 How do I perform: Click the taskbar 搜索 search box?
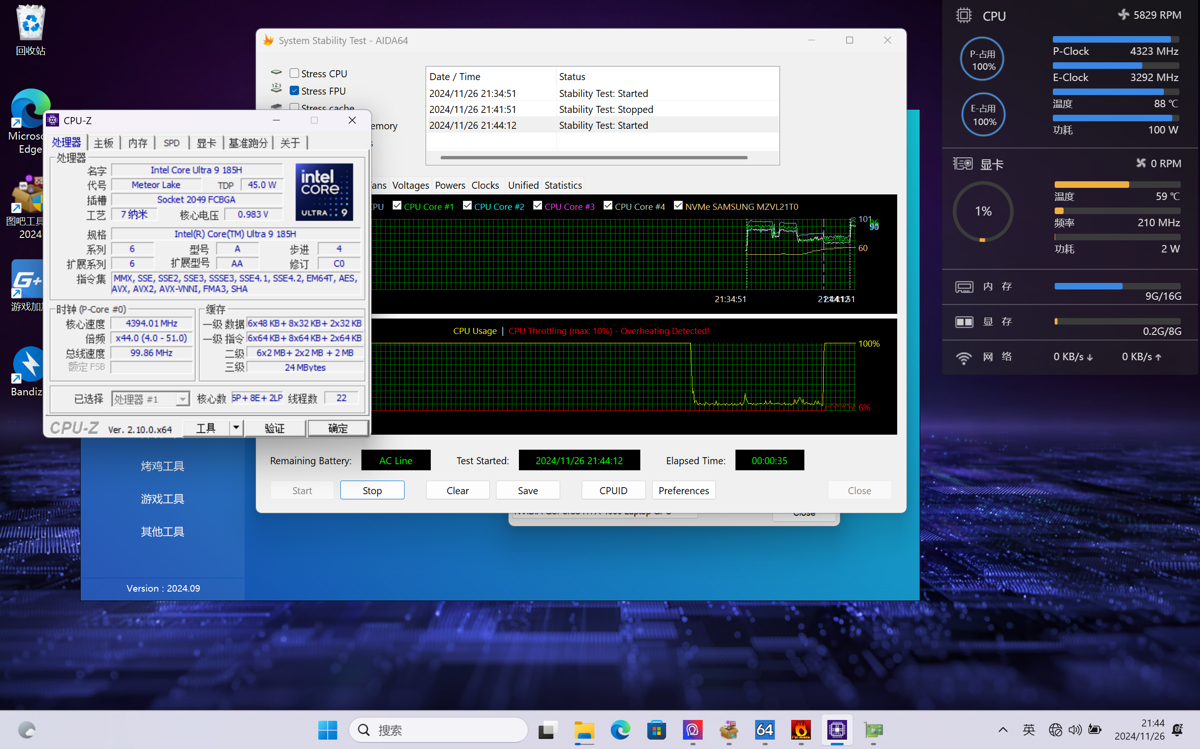tap(438, 730)
